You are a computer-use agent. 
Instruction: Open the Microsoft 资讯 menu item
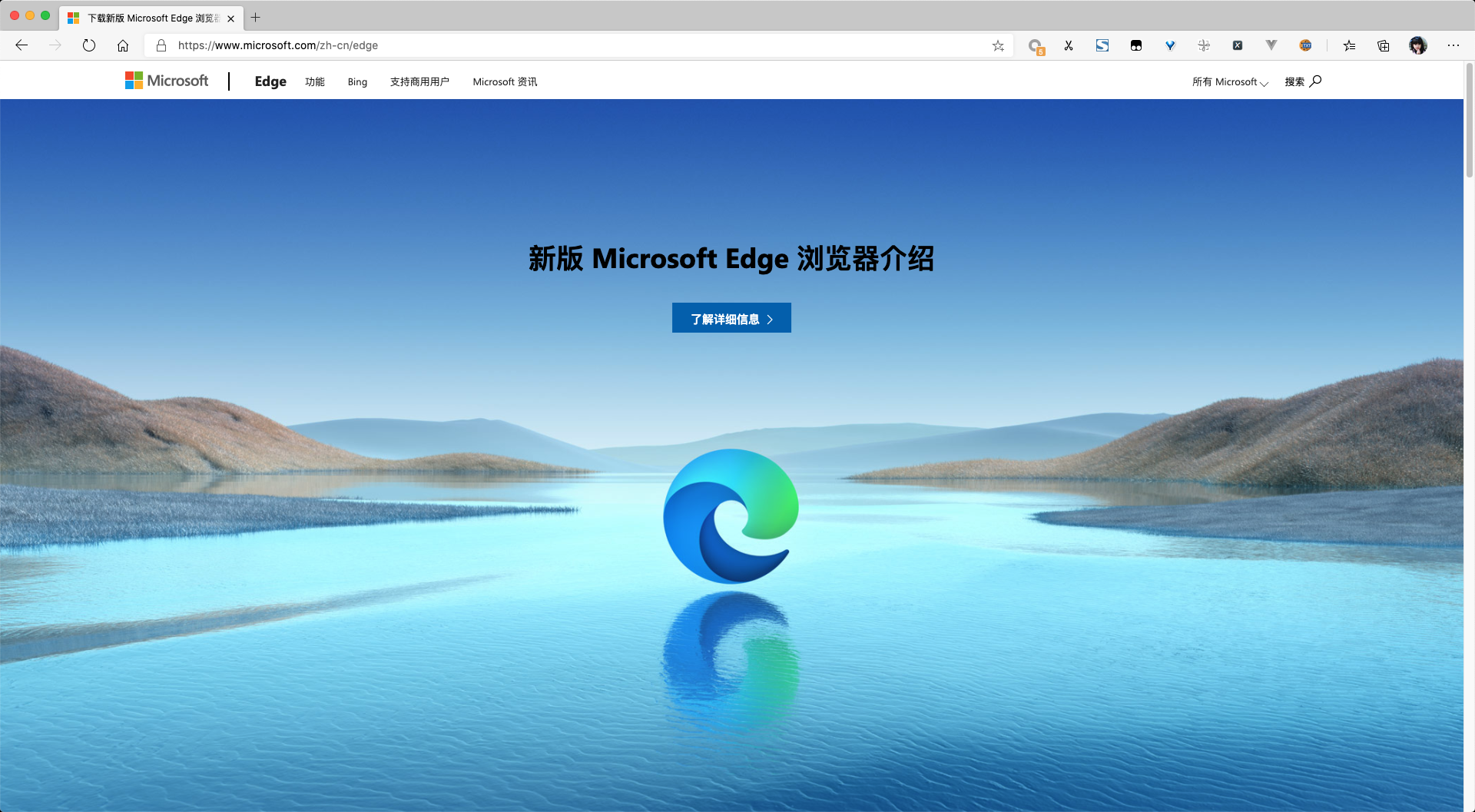(505, 81)
